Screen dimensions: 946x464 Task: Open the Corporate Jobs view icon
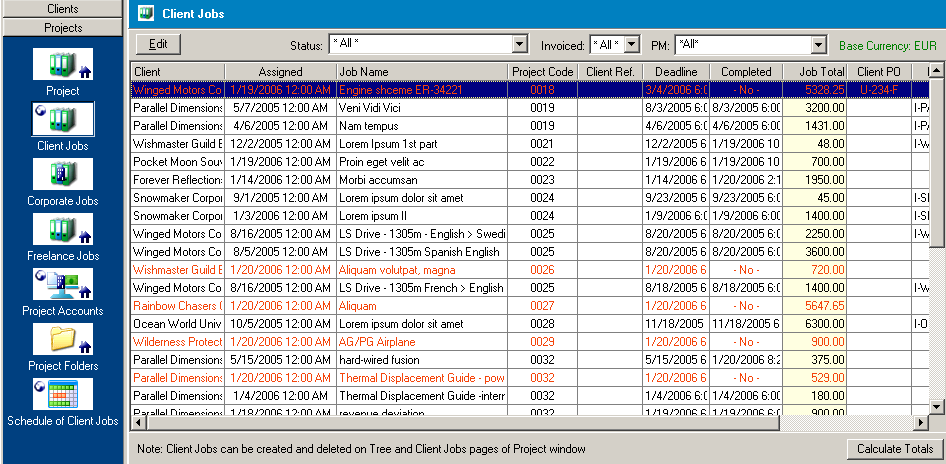(x=63, y=174)
